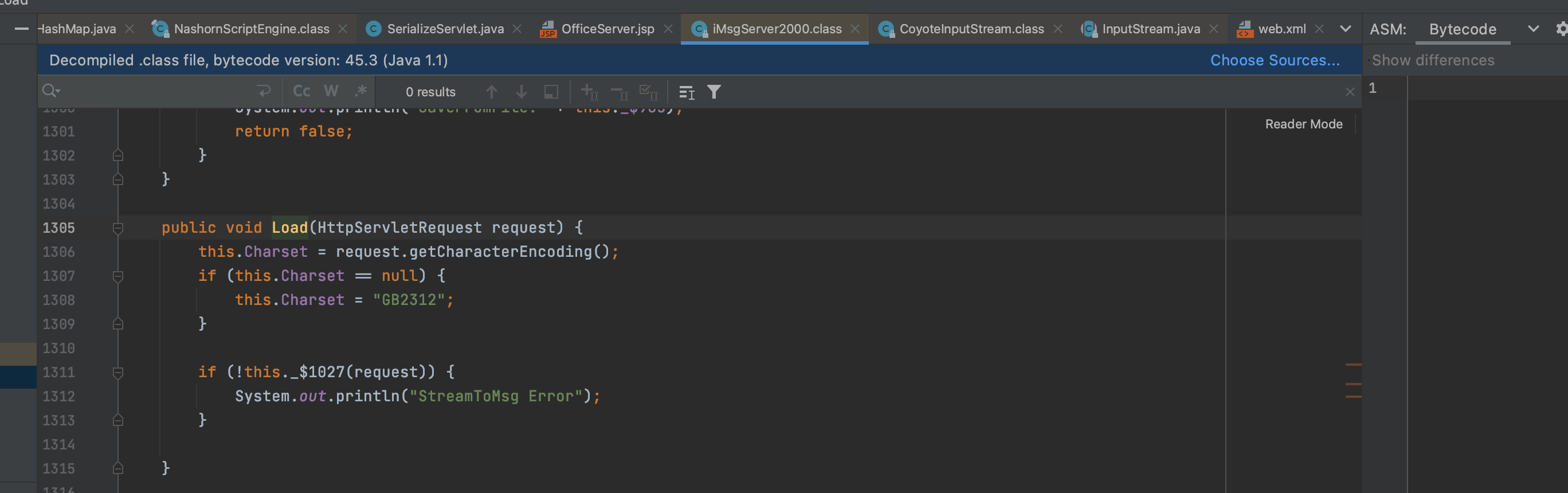Viewport: 1568px width, 493px height.
Task: Click the new line icon in search field
Action: [264, 91]
